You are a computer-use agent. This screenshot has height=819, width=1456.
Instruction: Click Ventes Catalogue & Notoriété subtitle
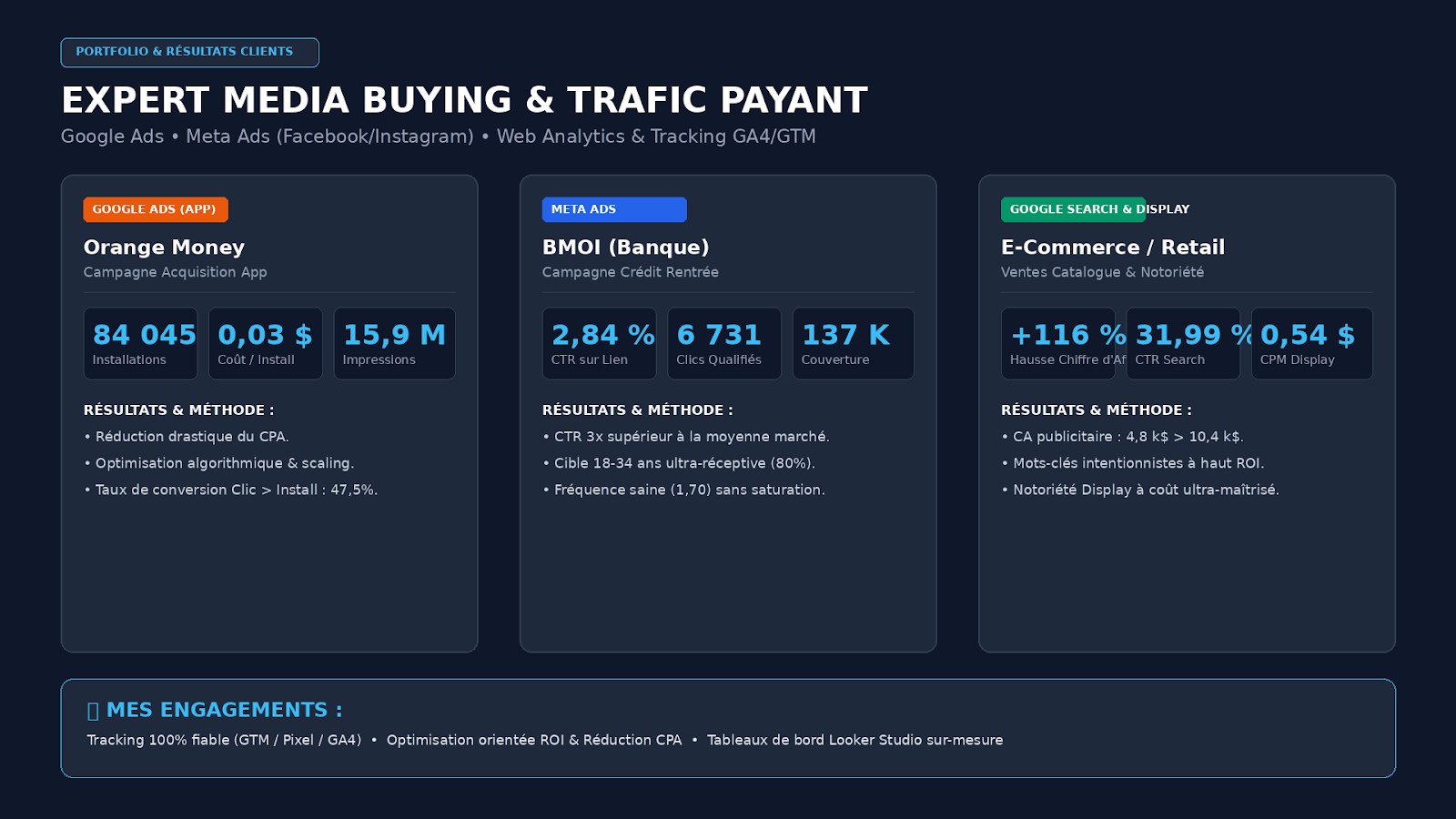[1102, 272]
